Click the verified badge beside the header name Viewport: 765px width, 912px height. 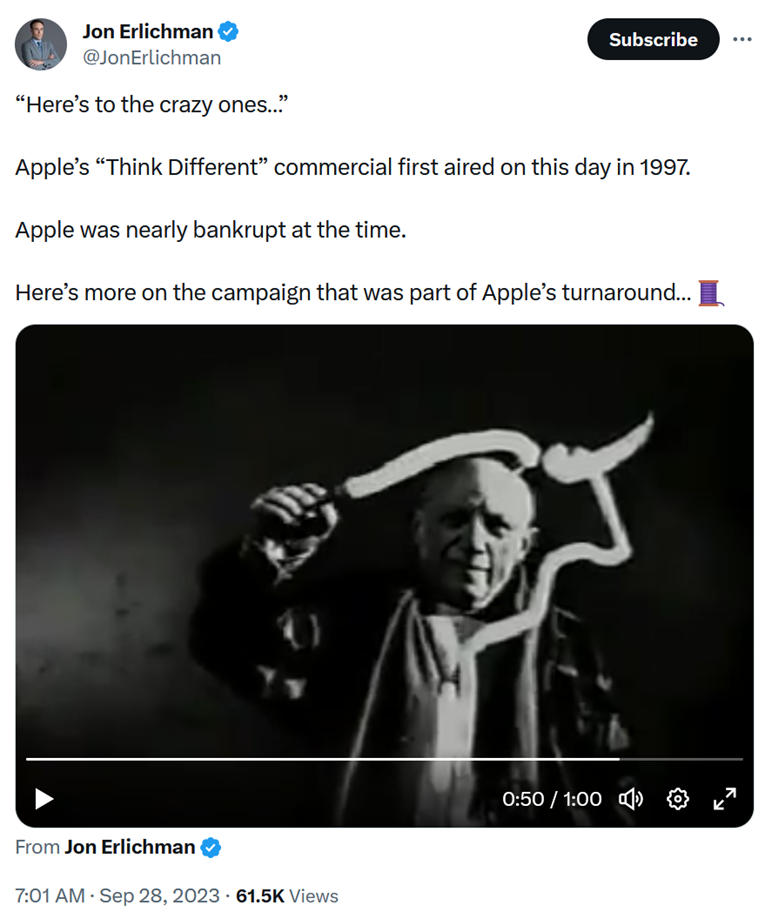point(228,31)
